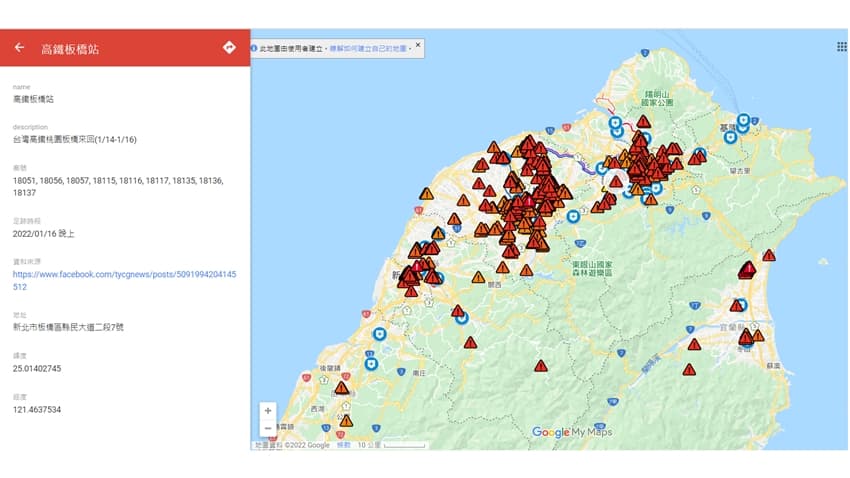Open the Google apps grid icon

tap(841, 47)
